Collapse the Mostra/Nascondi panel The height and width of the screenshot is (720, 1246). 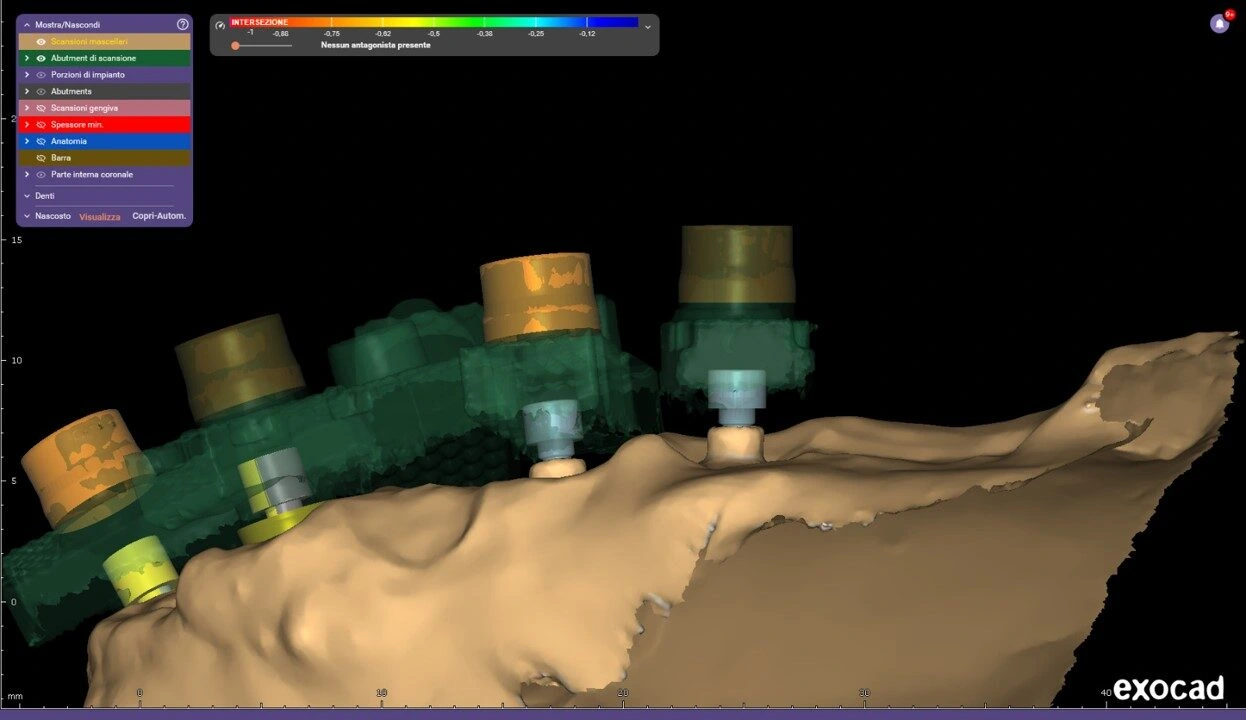coord(26,24)
